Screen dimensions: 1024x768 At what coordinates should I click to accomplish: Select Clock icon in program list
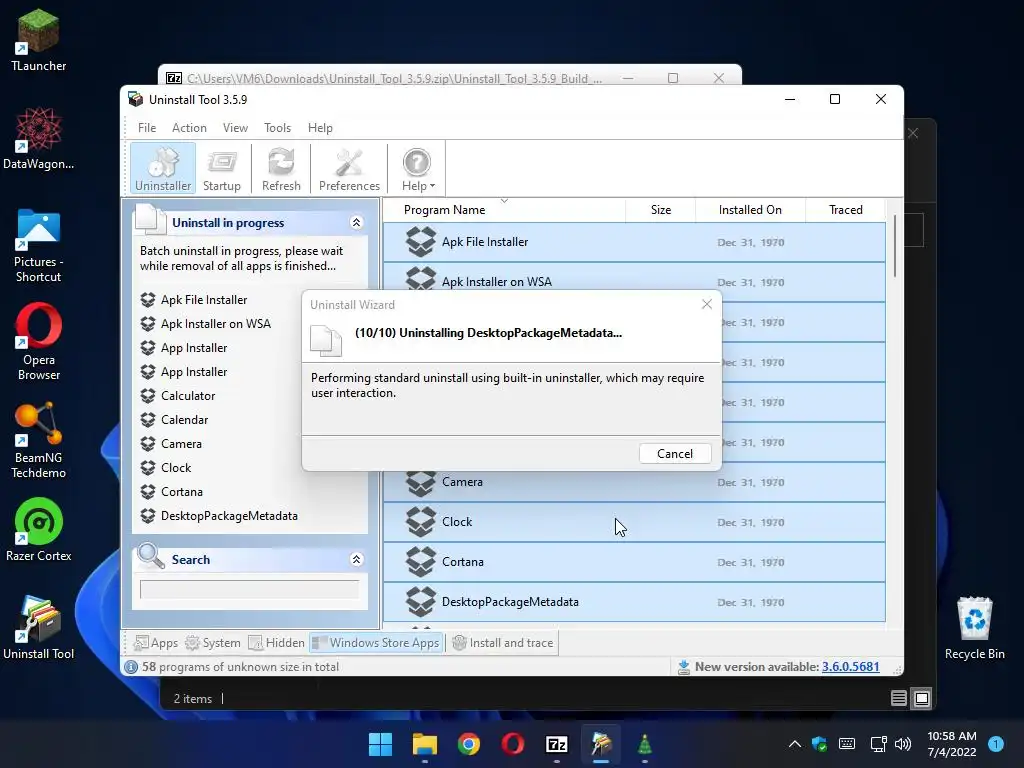click(421, 522)
